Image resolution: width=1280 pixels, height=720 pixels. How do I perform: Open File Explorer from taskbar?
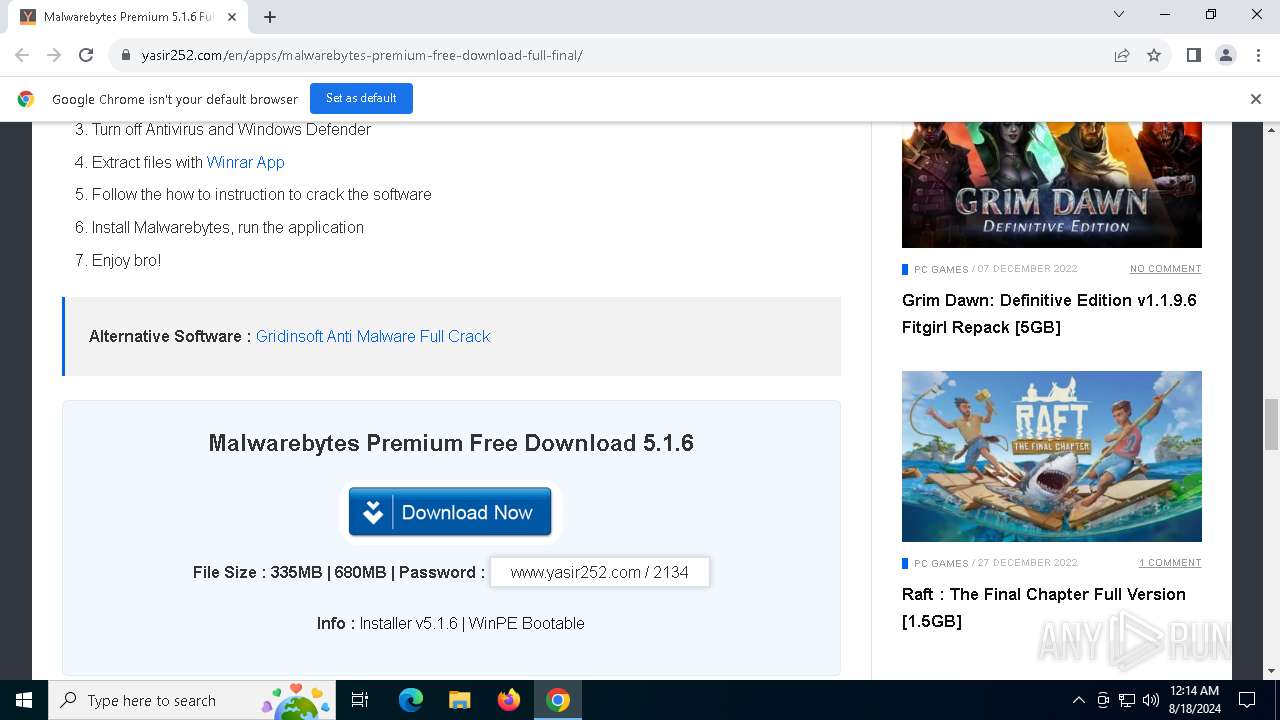point(459,700)
